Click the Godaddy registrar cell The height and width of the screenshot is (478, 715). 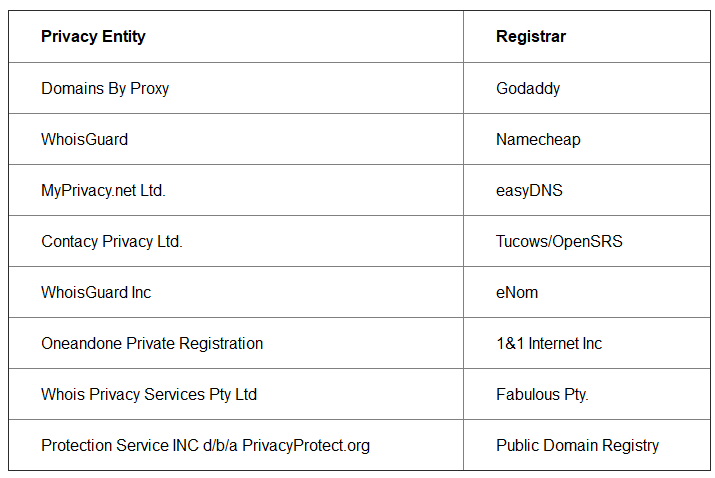pyautogui.click(x=528, y=89)
